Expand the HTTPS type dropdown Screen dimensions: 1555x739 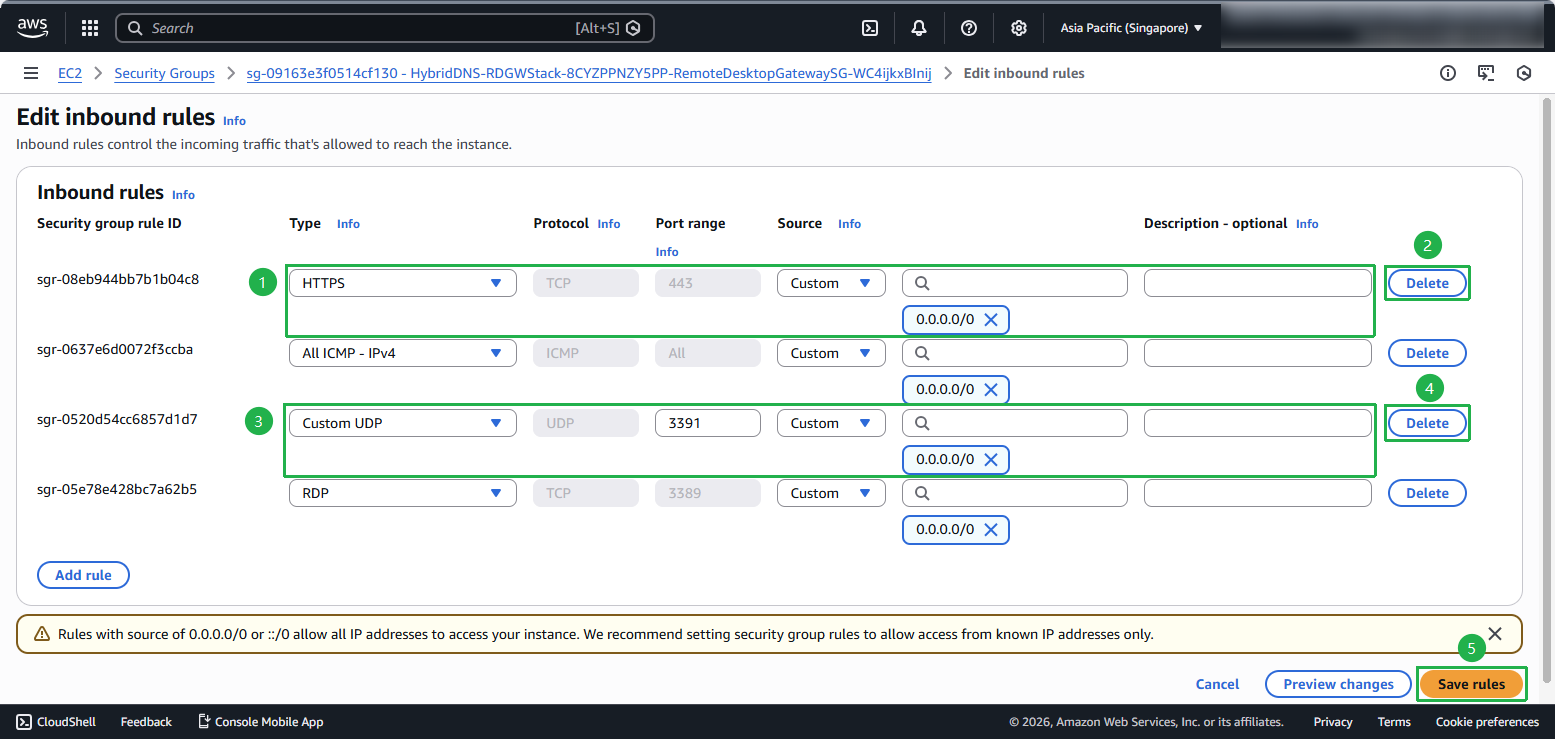tap(402, 283)
